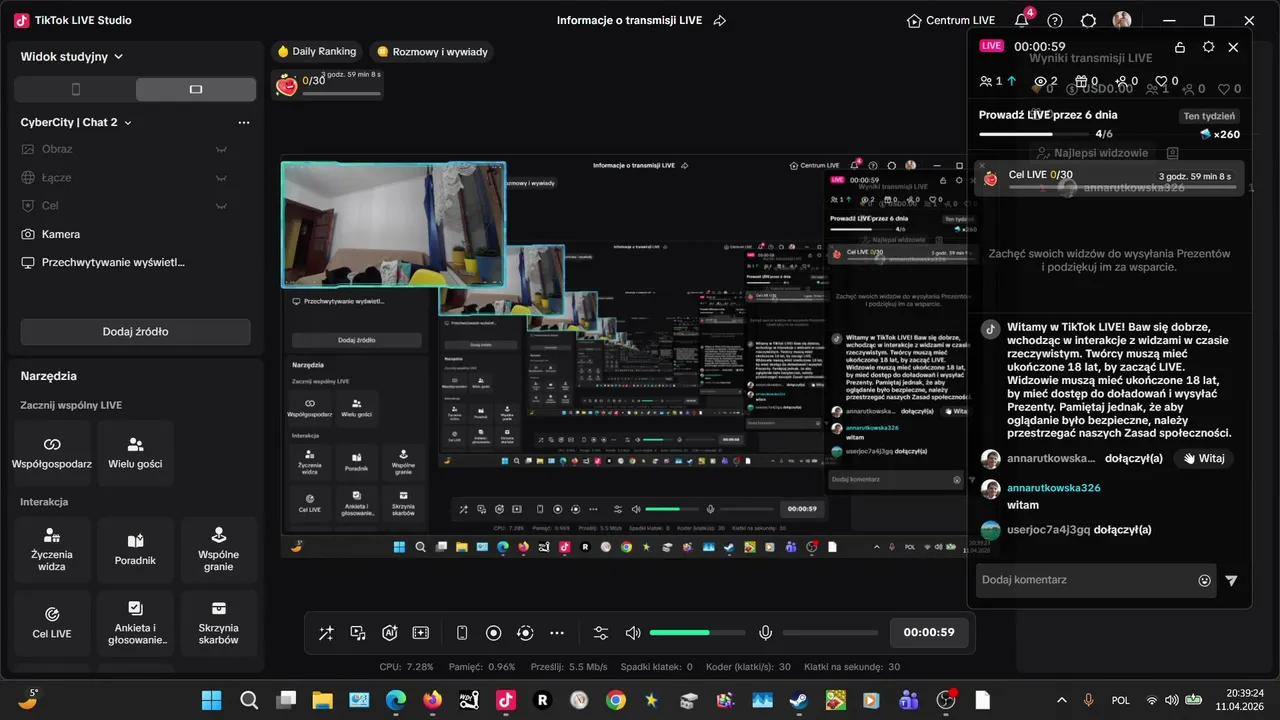Send the comment with the arrow icon

pyautogui.click(x=1231, y=580)
